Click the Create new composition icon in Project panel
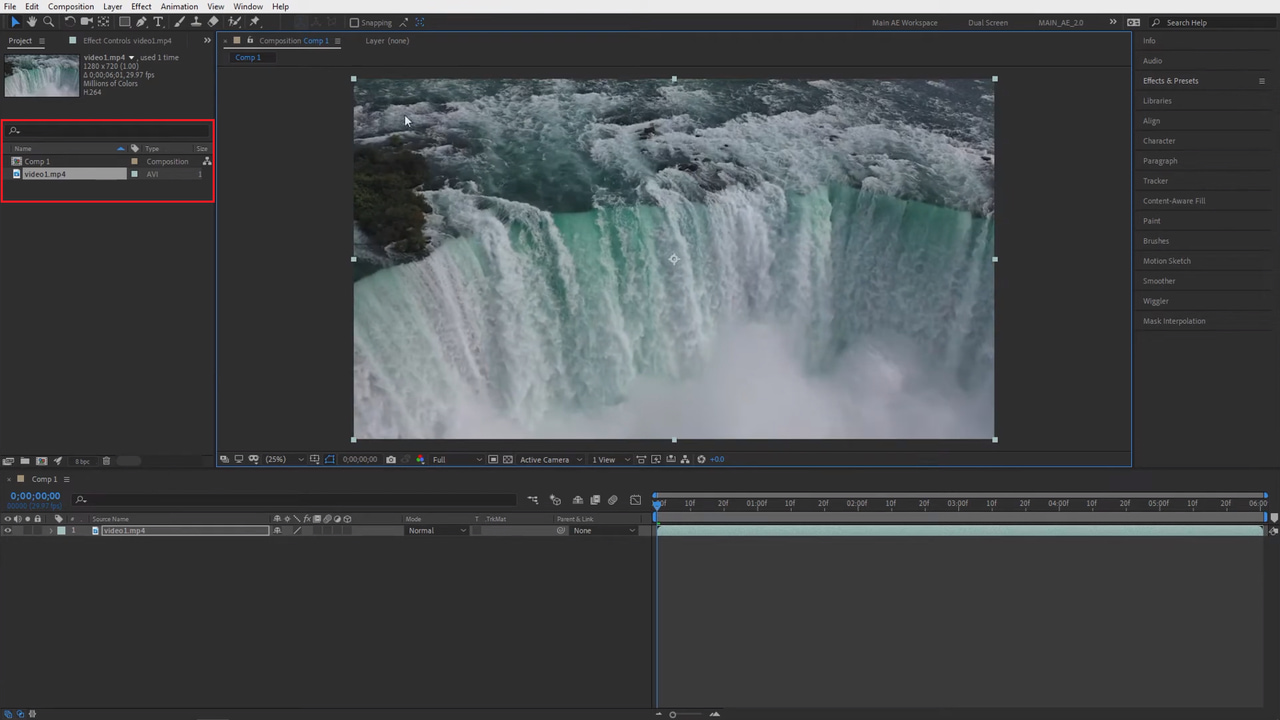 coord(41,461)
